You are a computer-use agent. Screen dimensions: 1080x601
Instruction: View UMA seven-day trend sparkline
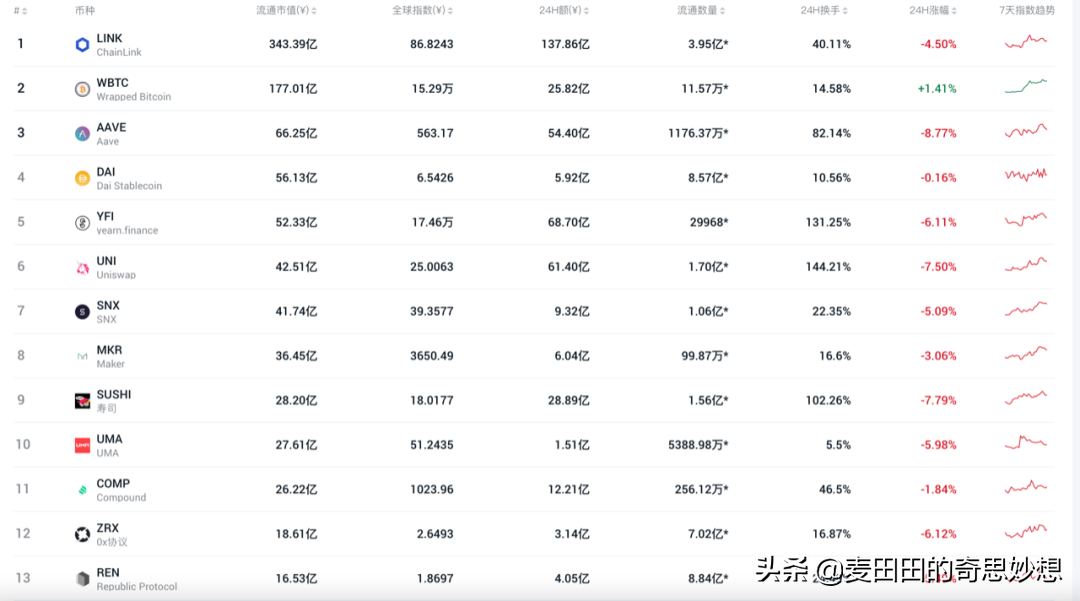click(1026, 442)
